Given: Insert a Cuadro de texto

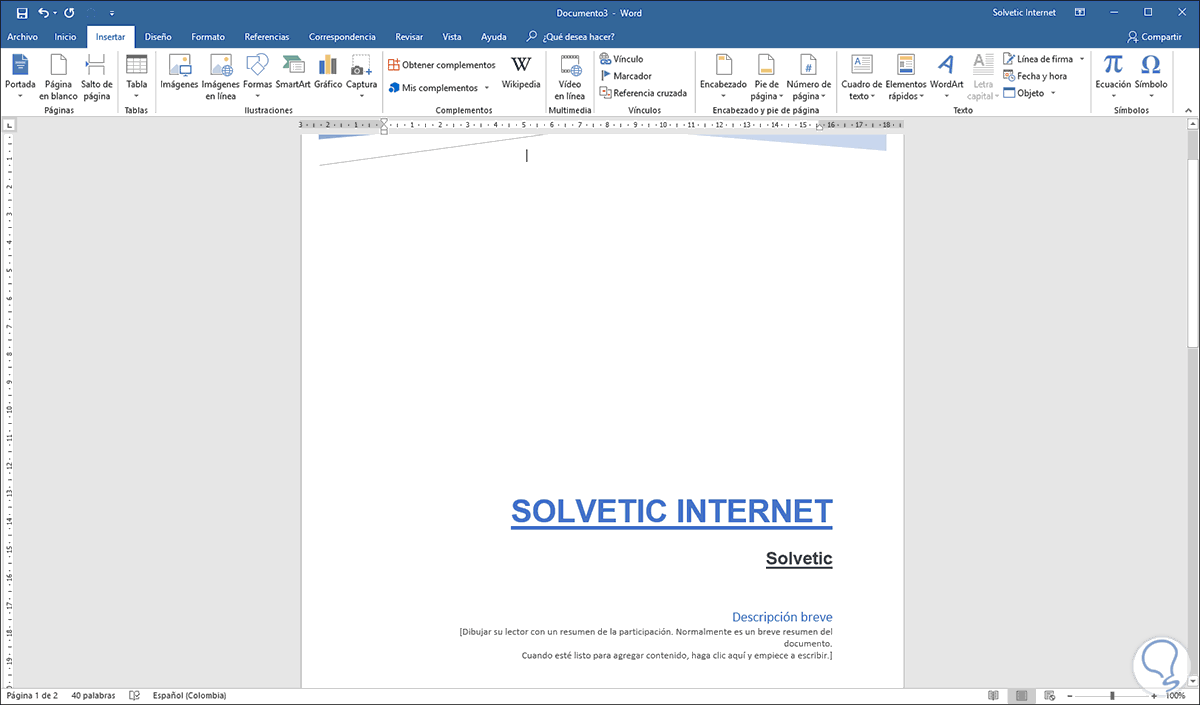Looking at the screenshot, I should coord(861,76).
